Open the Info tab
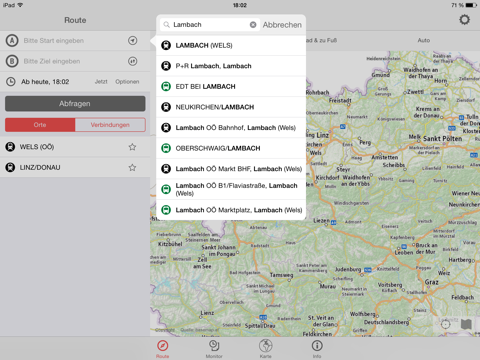 coord(317,349)
